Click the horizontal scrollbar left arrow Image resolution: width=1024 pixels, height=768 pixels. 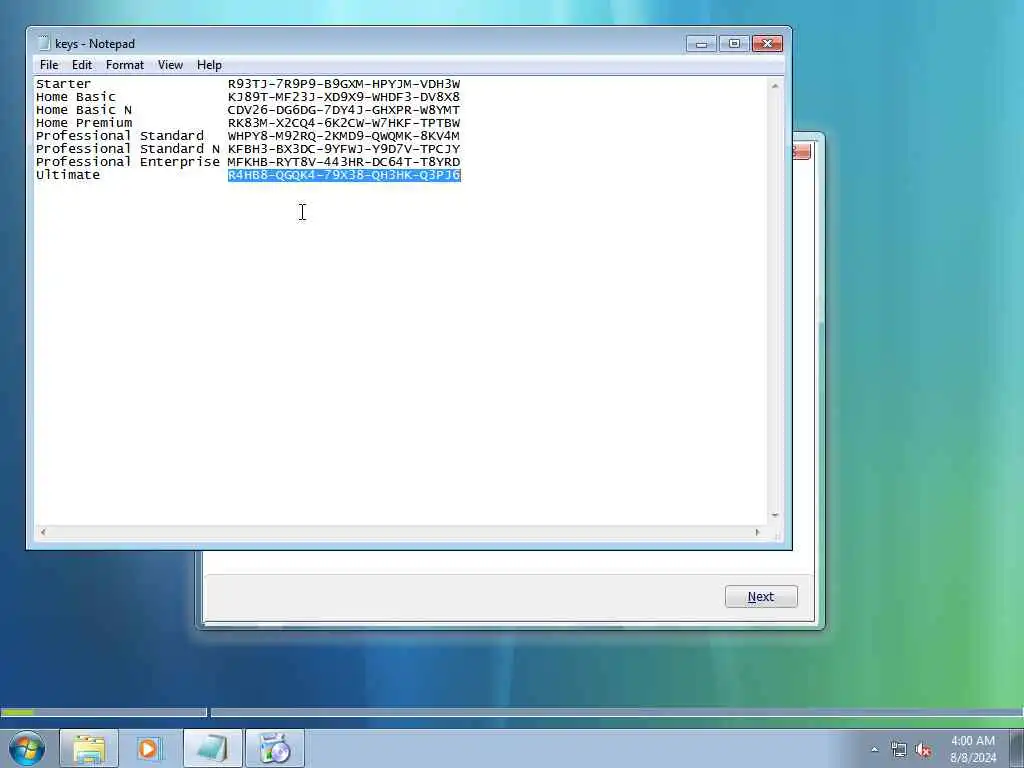point(43,532)
